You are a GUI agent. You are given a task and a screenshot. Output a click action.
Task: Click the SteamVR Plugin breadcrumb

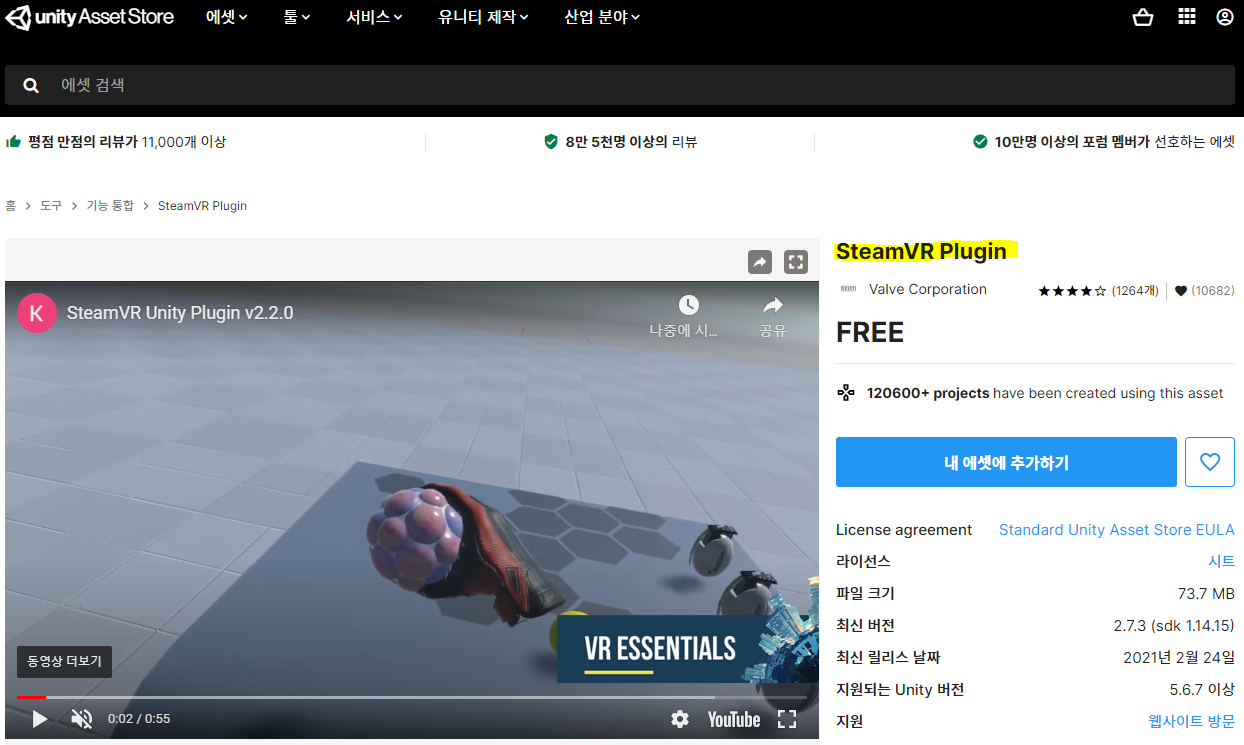[202, 206]
